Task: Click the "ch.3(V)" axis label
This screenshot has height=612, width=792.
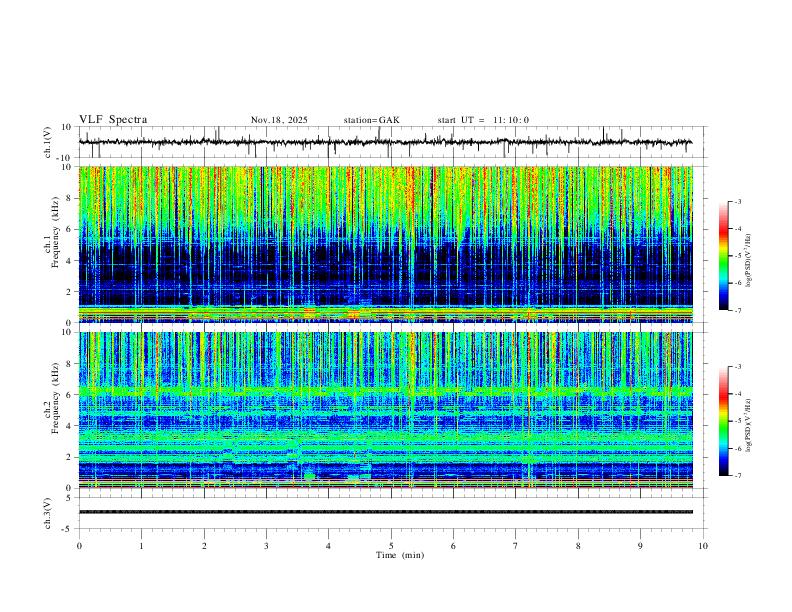Action: point(48,513)
